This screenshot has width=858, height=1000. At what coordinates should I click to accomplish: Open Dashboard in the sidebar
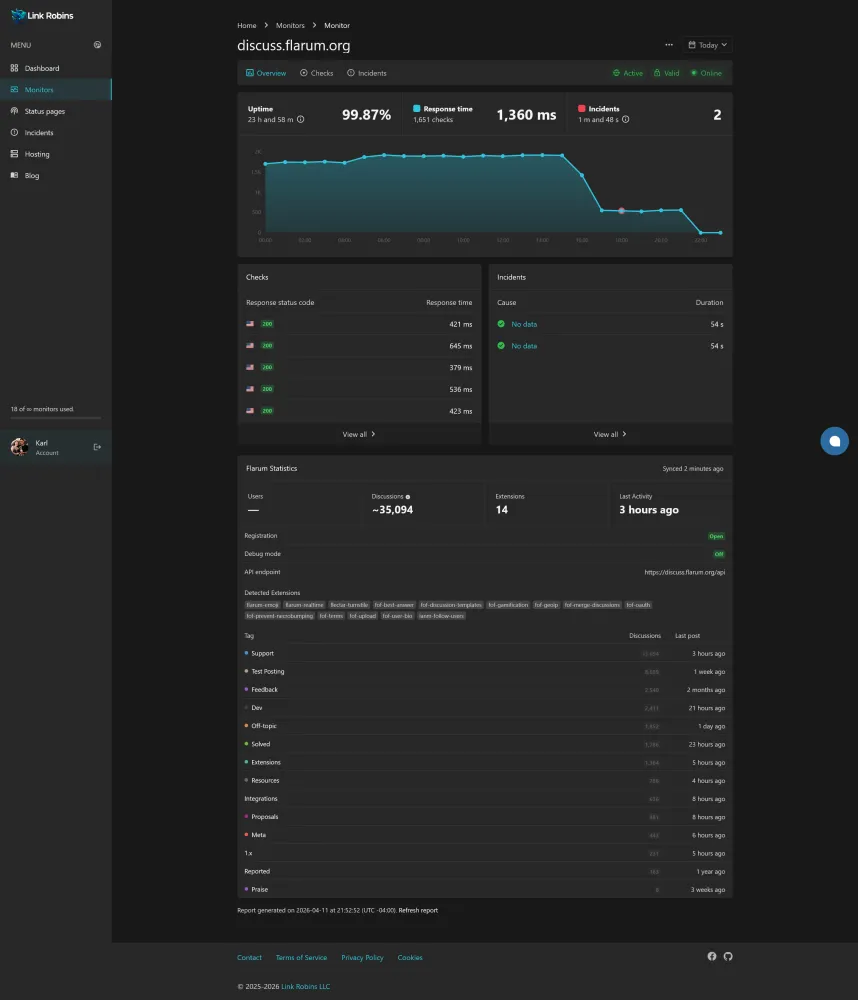(x=55, y=68)
